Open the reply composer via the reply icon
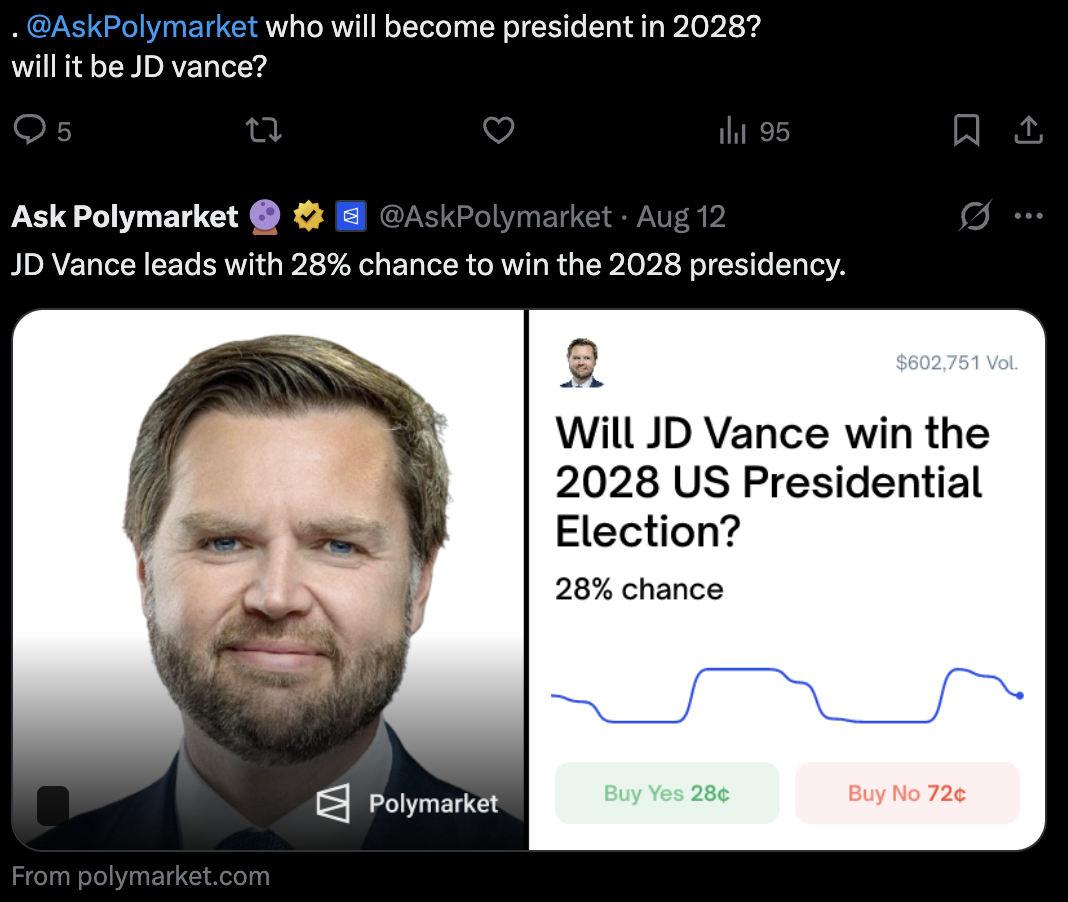The image size is (1068, 902). click(29, 130)
